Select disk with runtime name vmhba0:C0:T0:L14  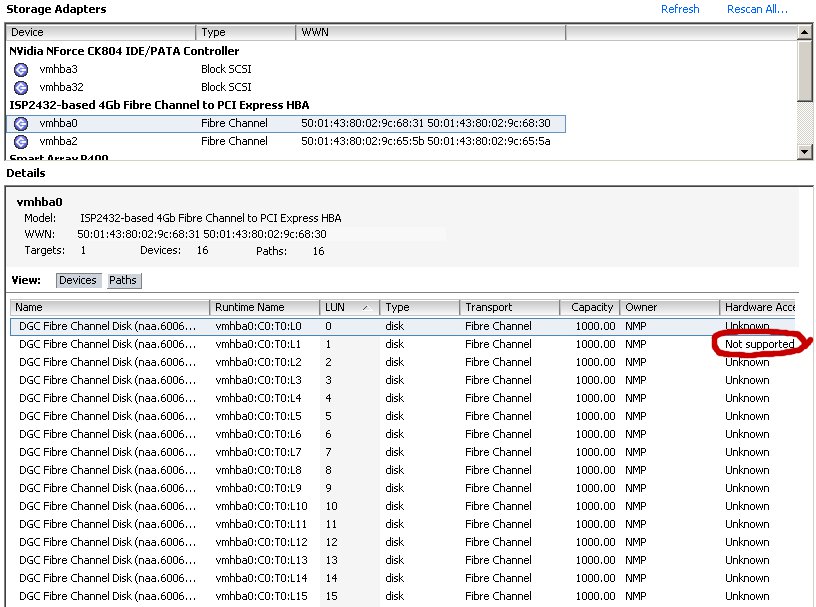click(x=402, y=578)
